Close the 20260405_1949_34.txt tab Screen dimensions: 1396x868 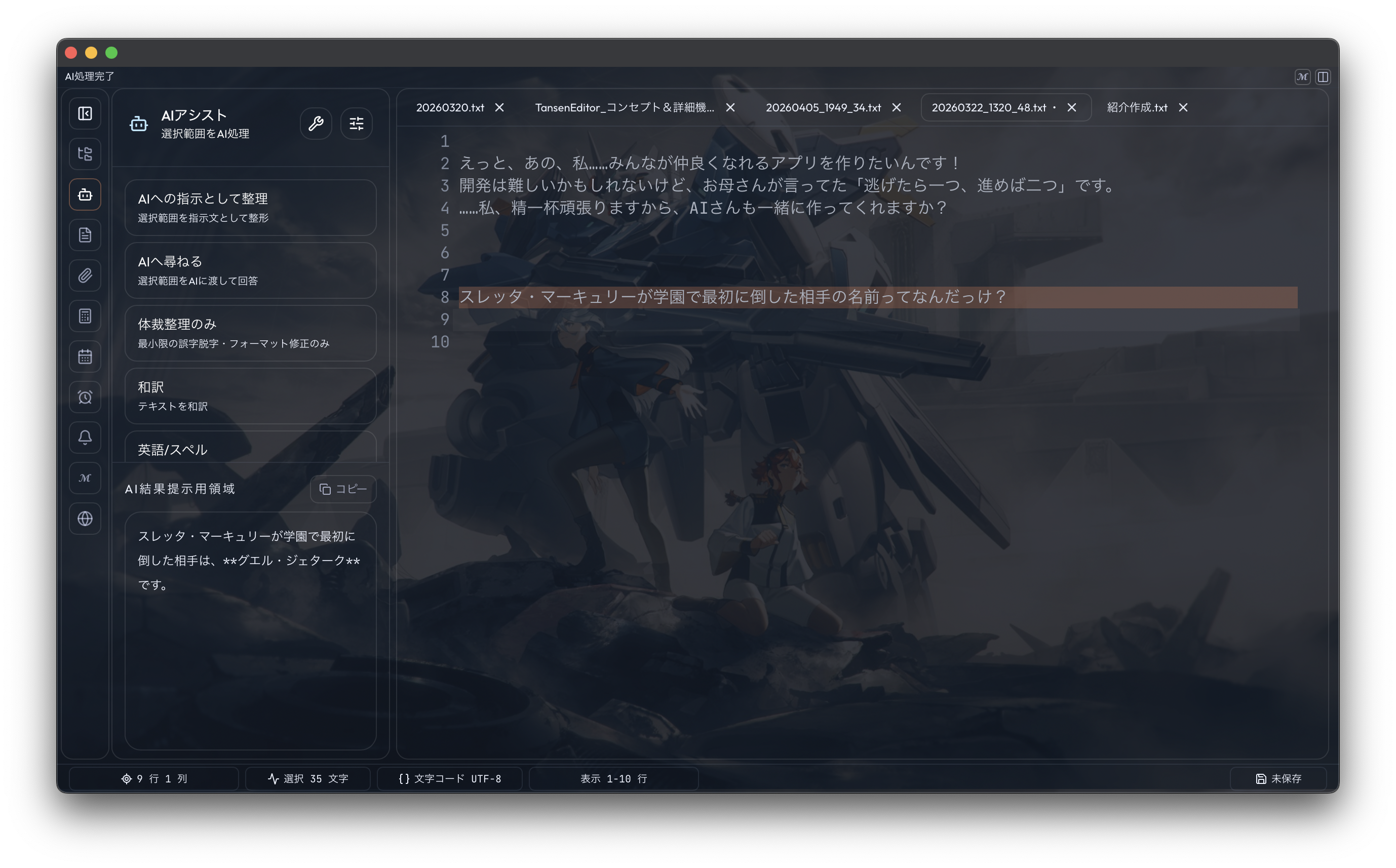pos(897,108)
